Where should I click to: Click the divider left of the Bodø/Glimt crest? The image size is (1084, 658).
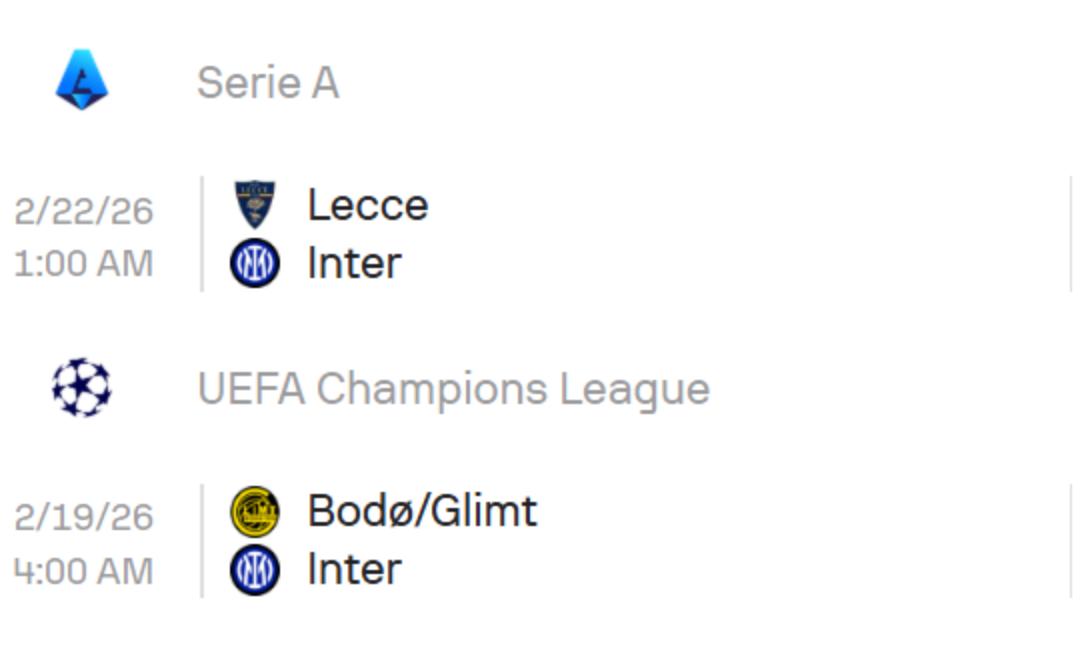click(x=202, y=540)
